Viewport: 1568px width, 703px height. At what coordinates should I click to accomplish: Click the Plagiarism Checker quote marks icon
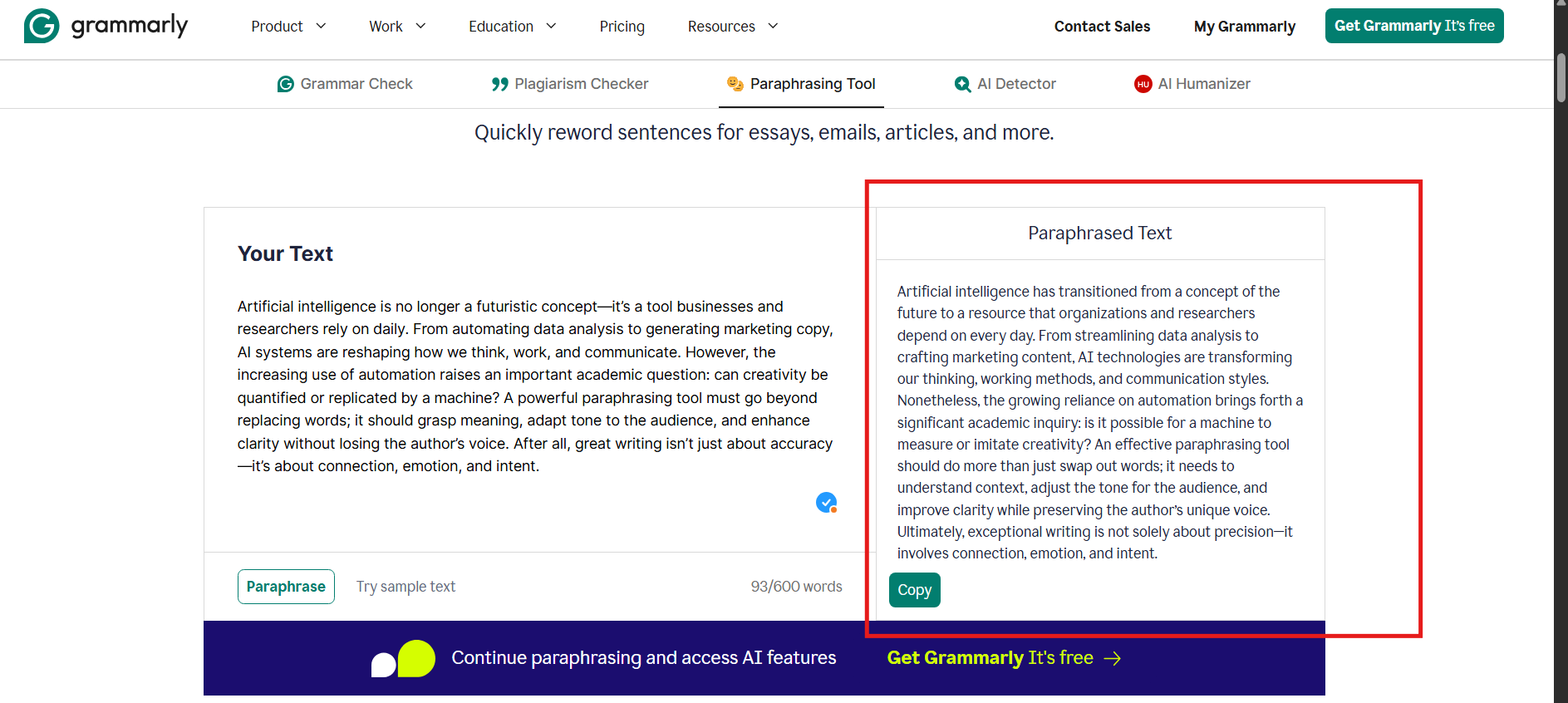click(499, 84)
